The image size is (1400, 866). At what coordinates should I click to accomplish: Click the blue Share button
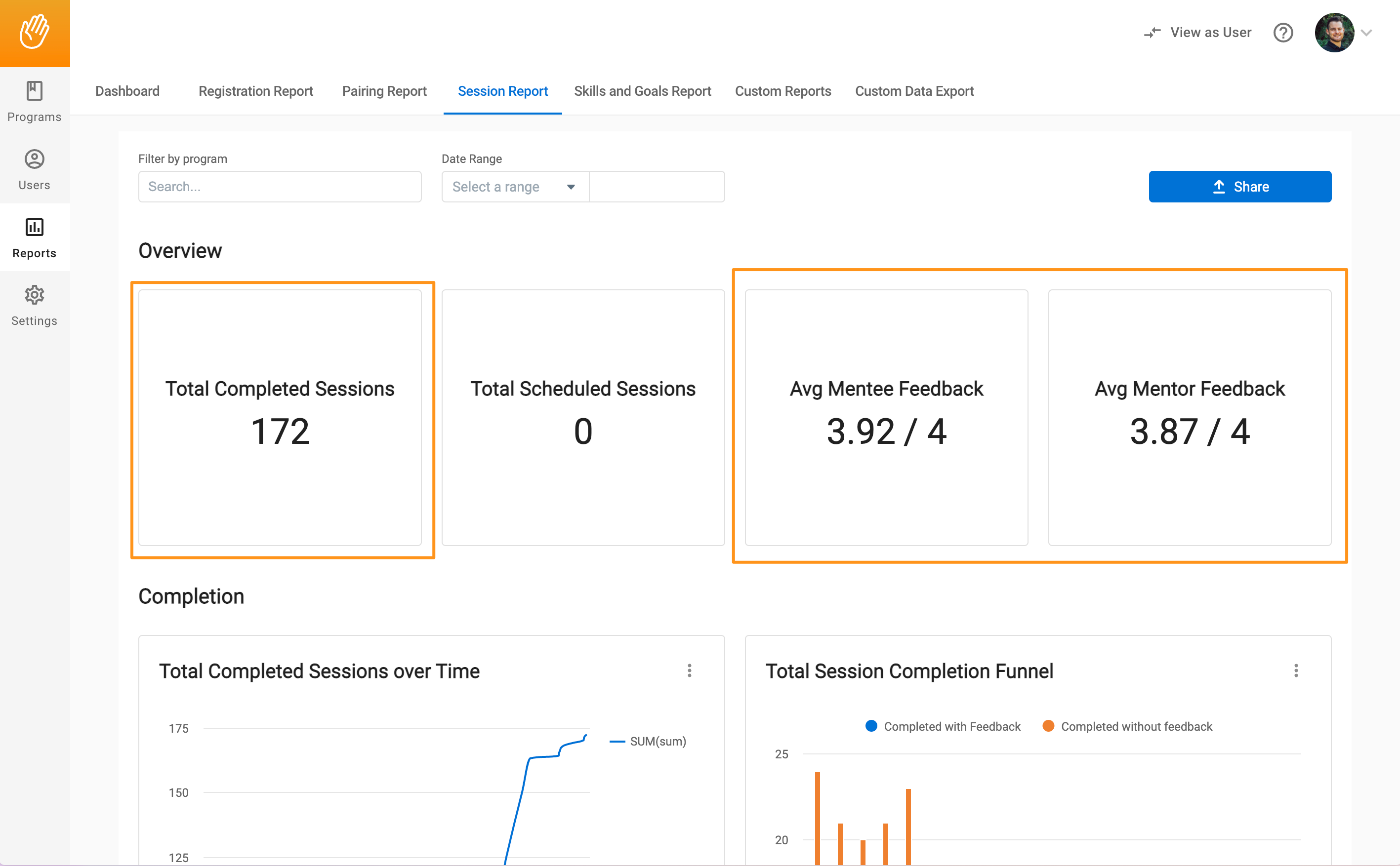[x=1240, y=186]
